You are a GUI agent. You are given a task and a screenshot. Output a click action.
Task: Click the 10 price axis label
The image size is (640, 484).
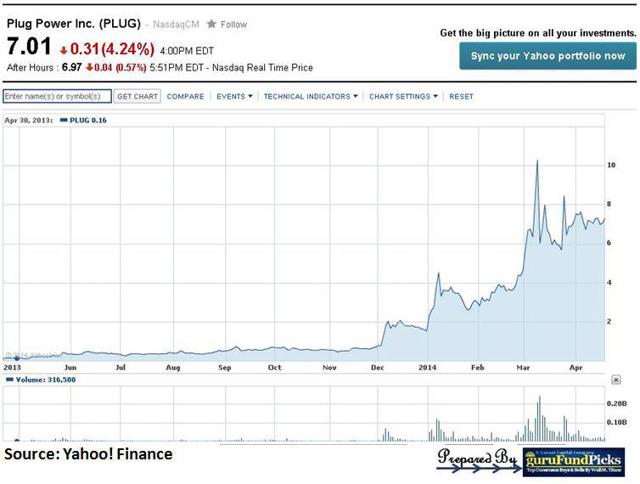(611, 165)
